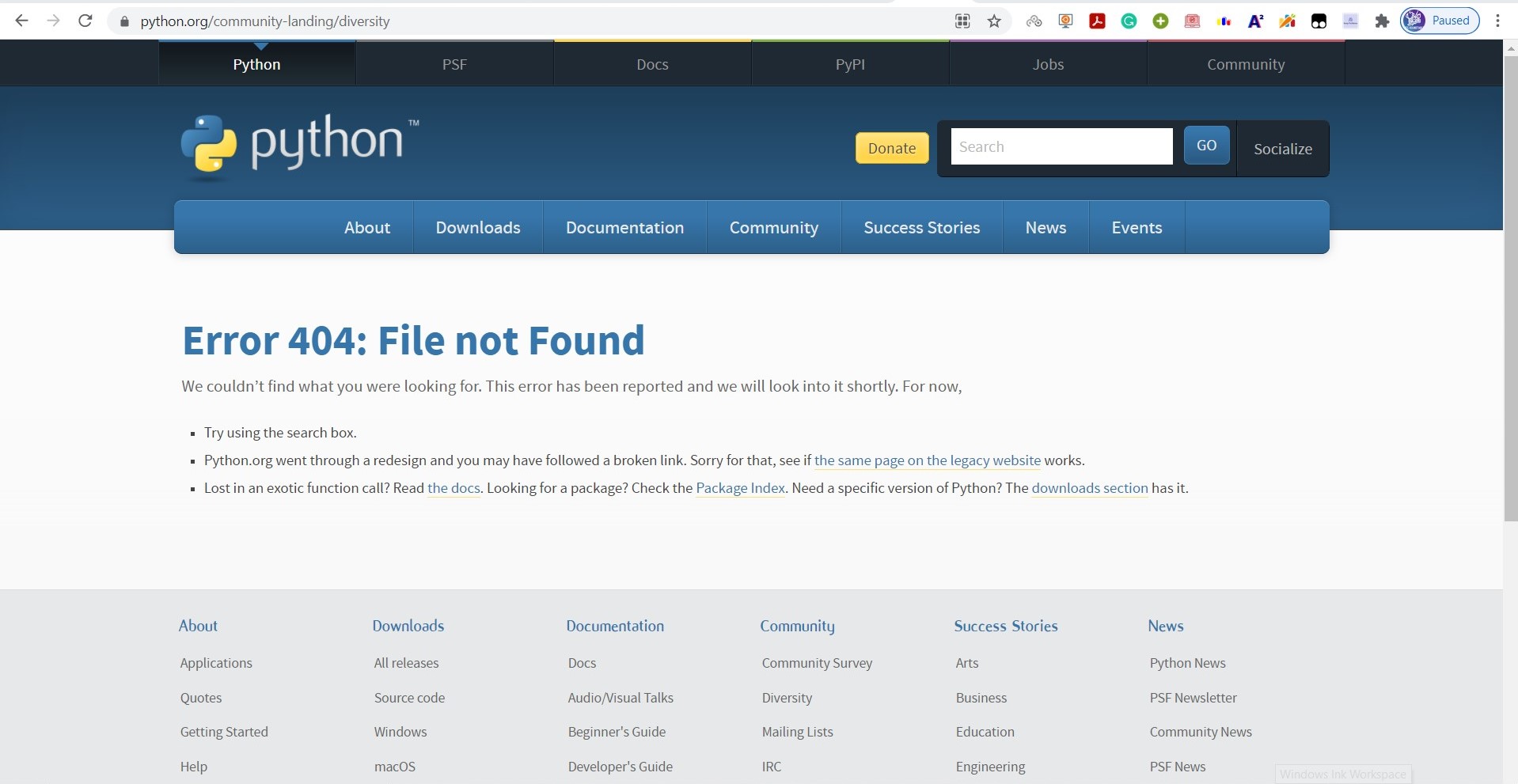The height and width of the screenshot is (784, 1518).
Task: Expand the Socialize menu
Action: (1283, 149)
